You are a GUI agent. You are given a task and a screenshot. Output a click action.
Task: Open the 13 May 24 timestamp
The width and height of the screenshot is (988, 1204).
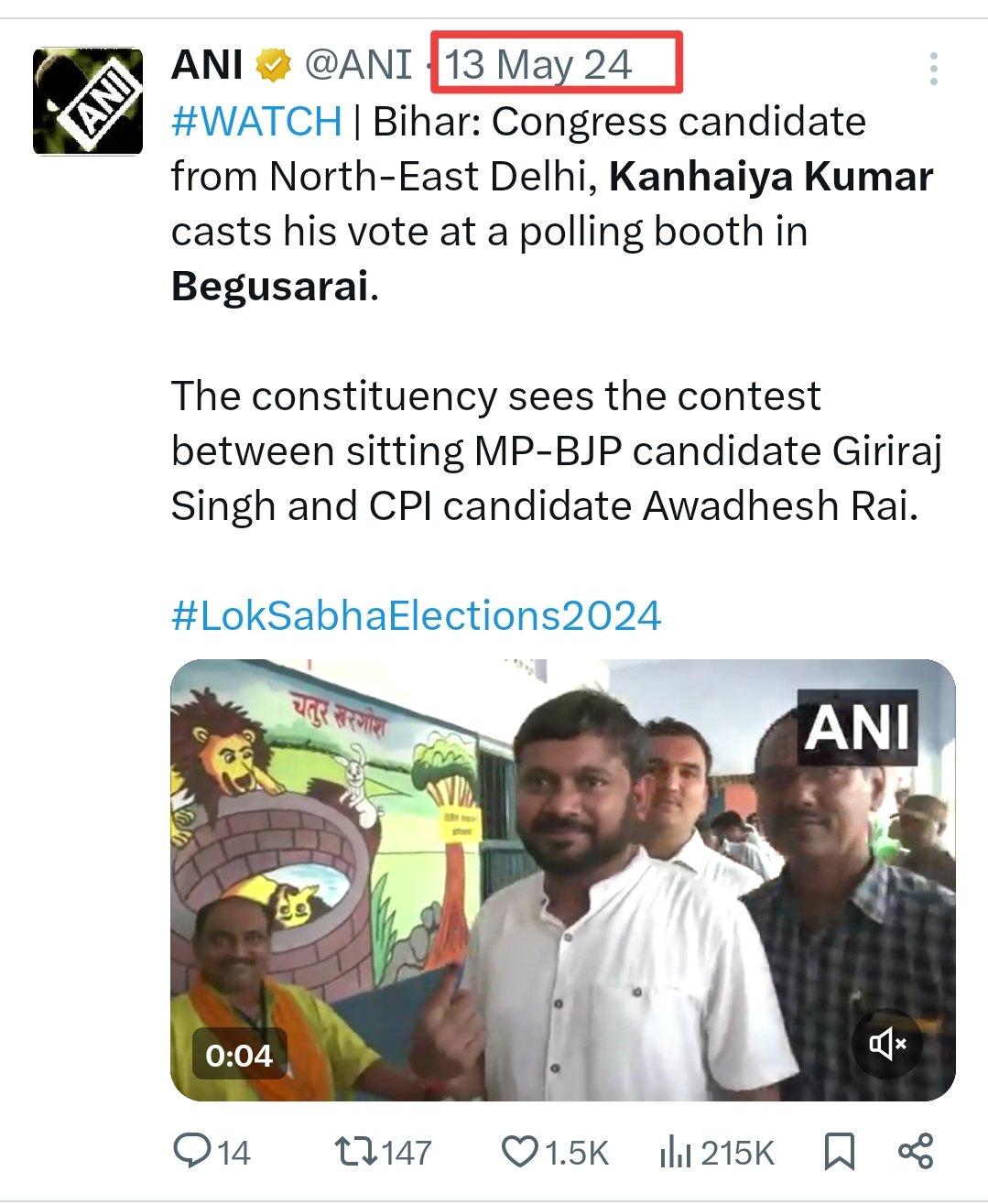pos(538,66)
